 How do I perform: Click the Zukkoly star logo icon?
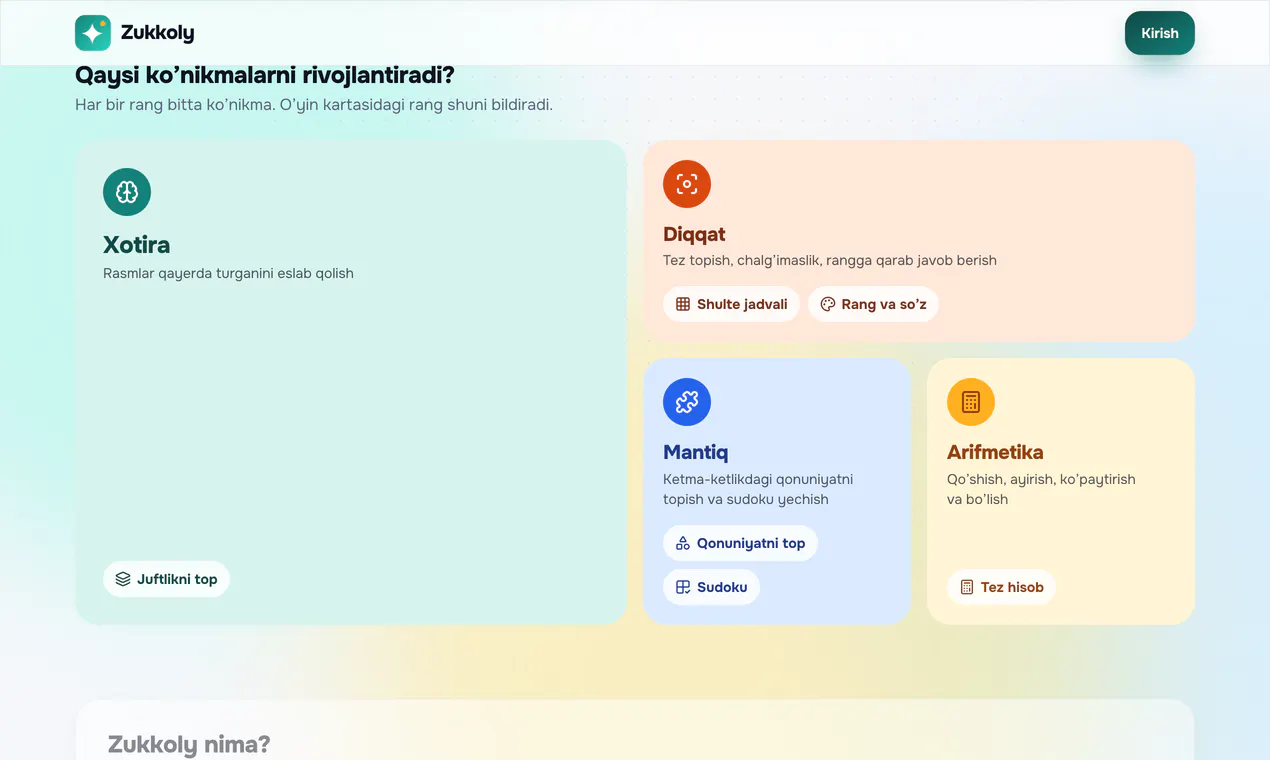tap(93, 33)
